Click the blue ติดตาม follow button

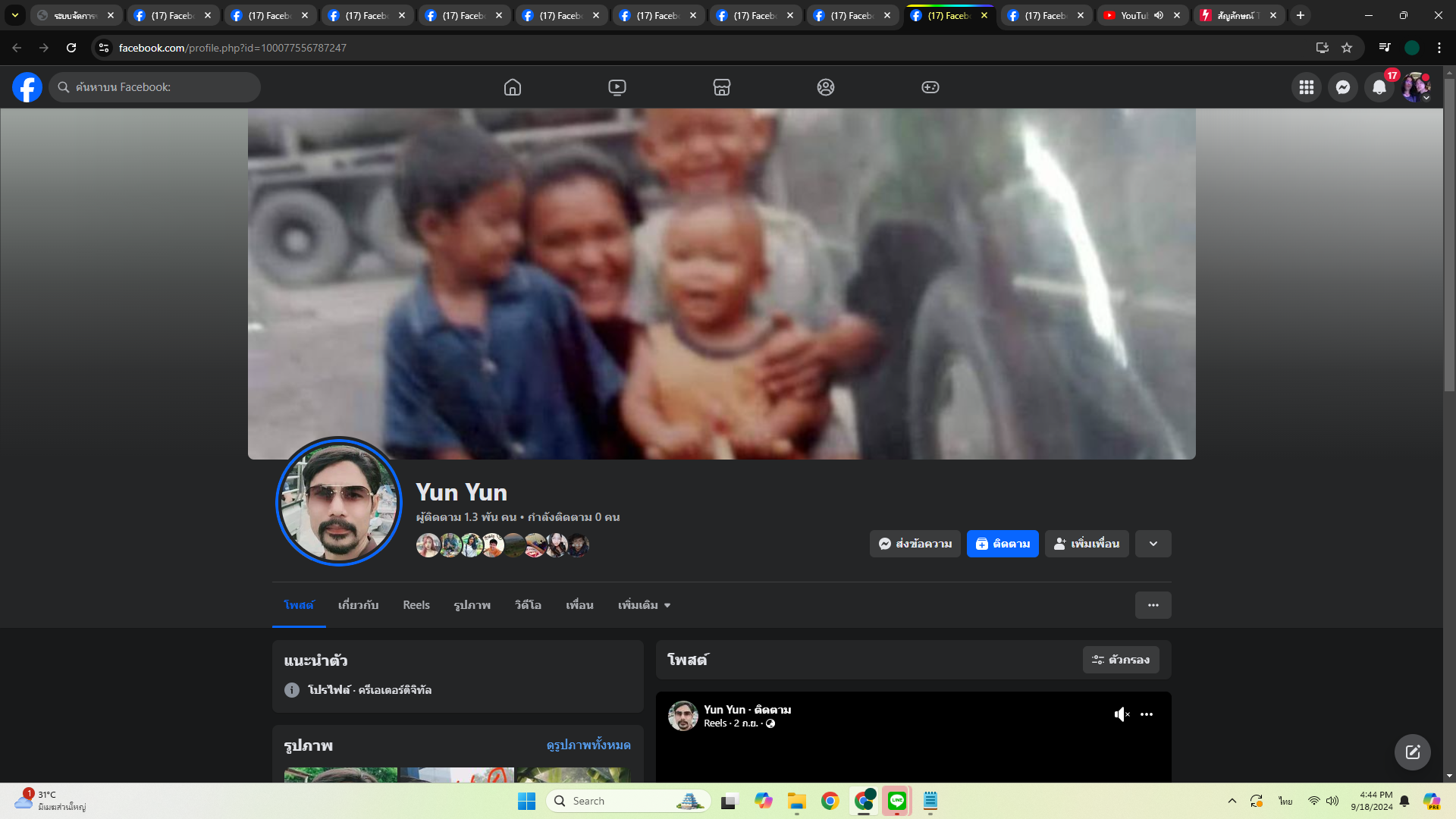coord(1003,544)
